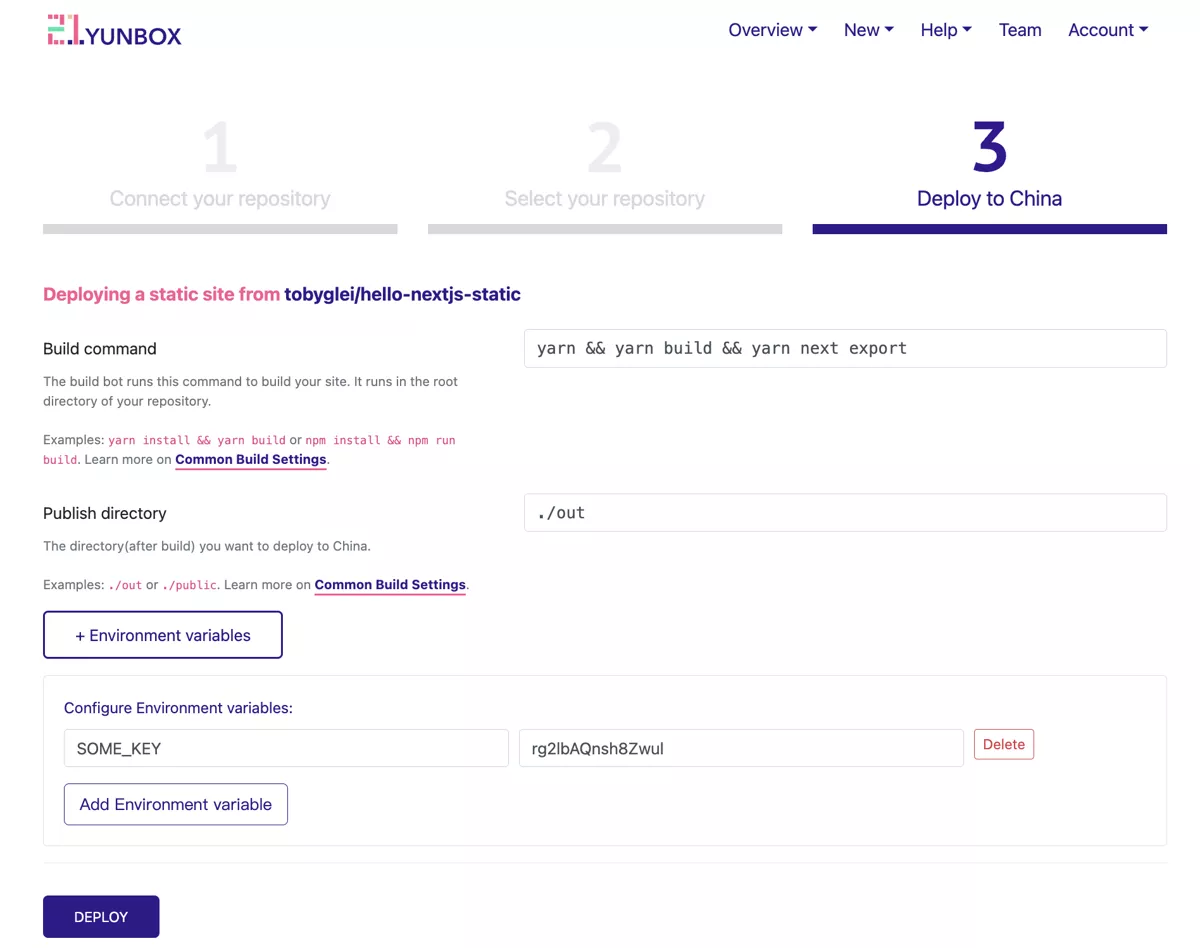Click the Build command label
This screenshot has width=1200, height=948.
tap(100, 349)
